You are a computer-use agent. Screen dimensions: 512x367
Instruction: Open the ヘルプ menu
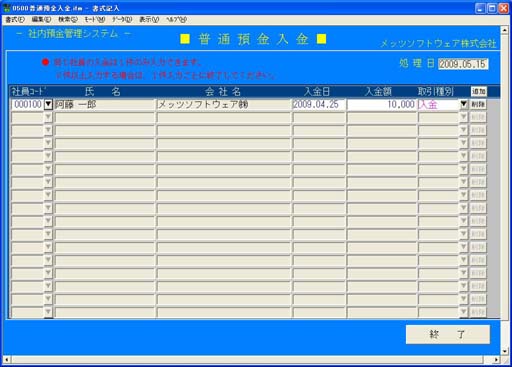[176, 20]
